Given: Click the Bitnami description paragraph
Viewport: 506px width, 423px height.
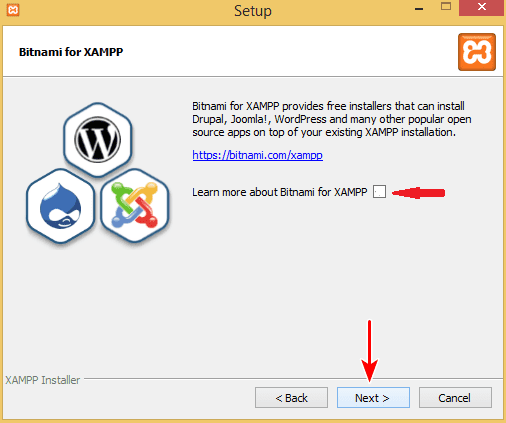Looking at the screenshot, I should point(332,119).
